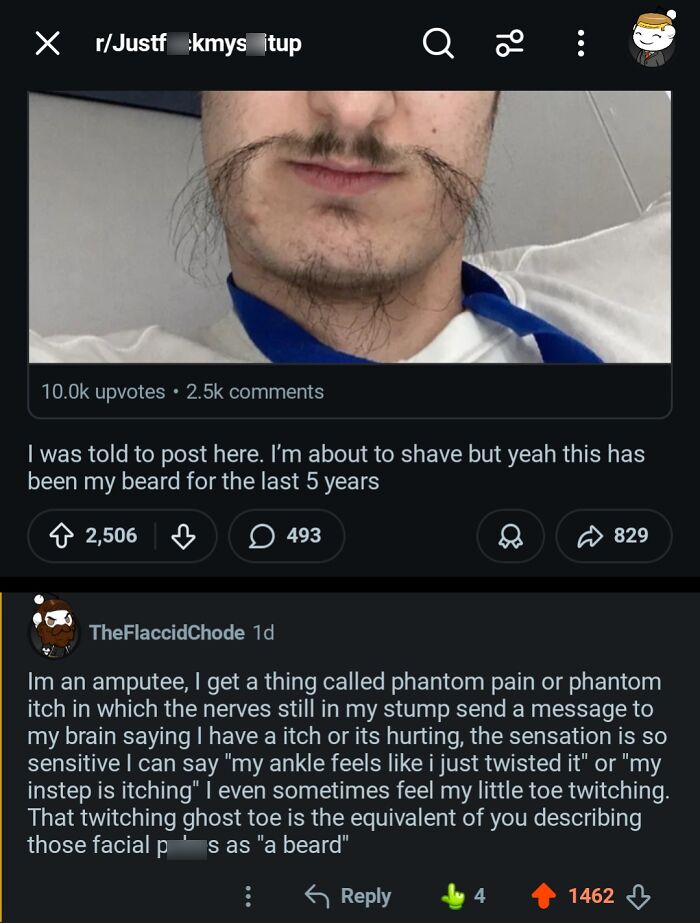The width and height of the screenshot is (700, 923).
Task: Downvote the post beside the 2,506 count
Action: 183,536
